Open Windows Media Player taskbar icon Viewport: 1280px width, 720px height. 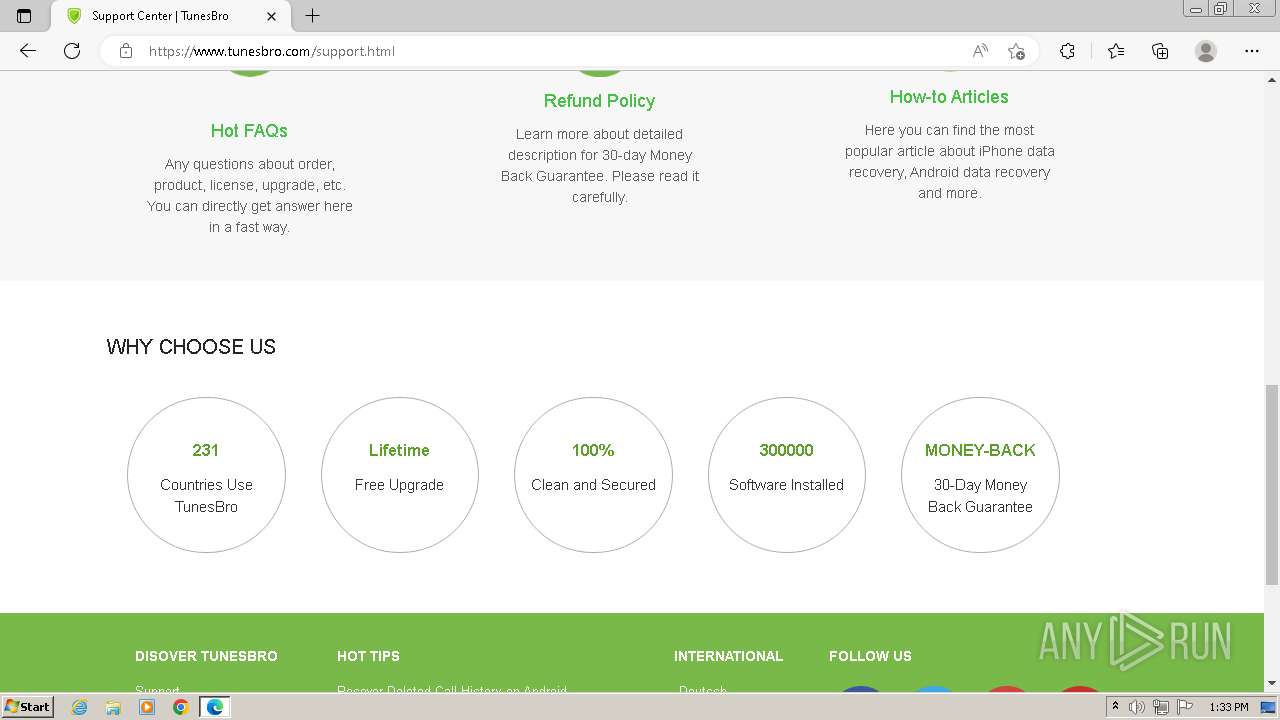pyautogui.click(x=147, y=707)
